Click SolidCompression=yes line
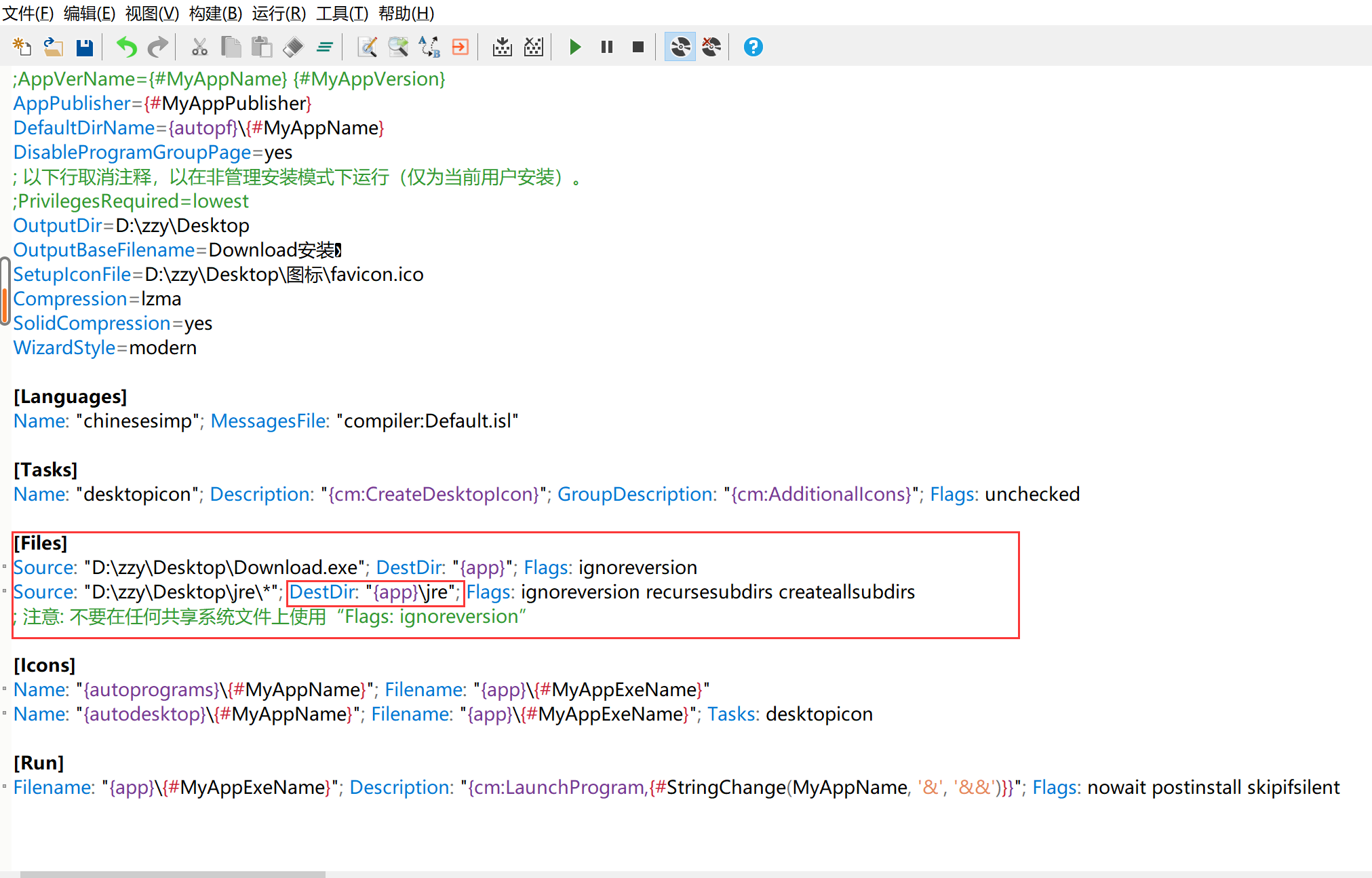The image size is (1372, 878). tap(113, 323)
